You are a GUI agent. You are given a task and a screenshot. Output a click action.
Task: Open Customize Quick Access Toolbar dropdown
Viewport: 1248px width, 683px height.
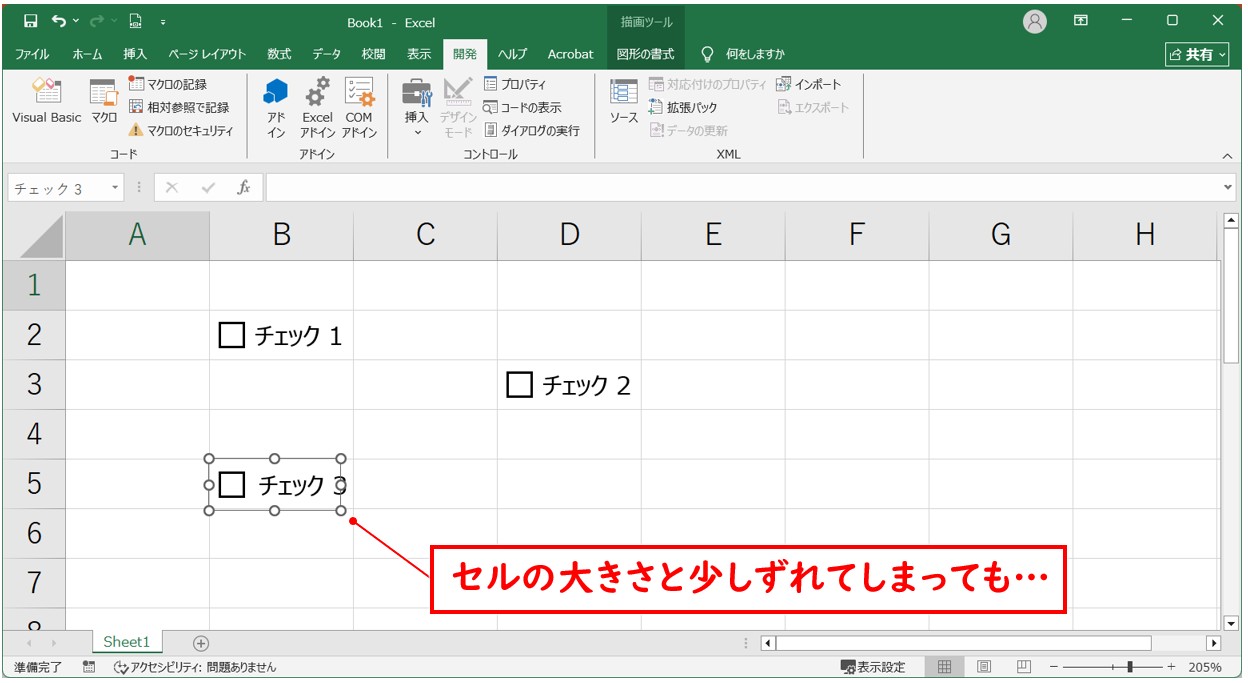[x=163, y=21]
